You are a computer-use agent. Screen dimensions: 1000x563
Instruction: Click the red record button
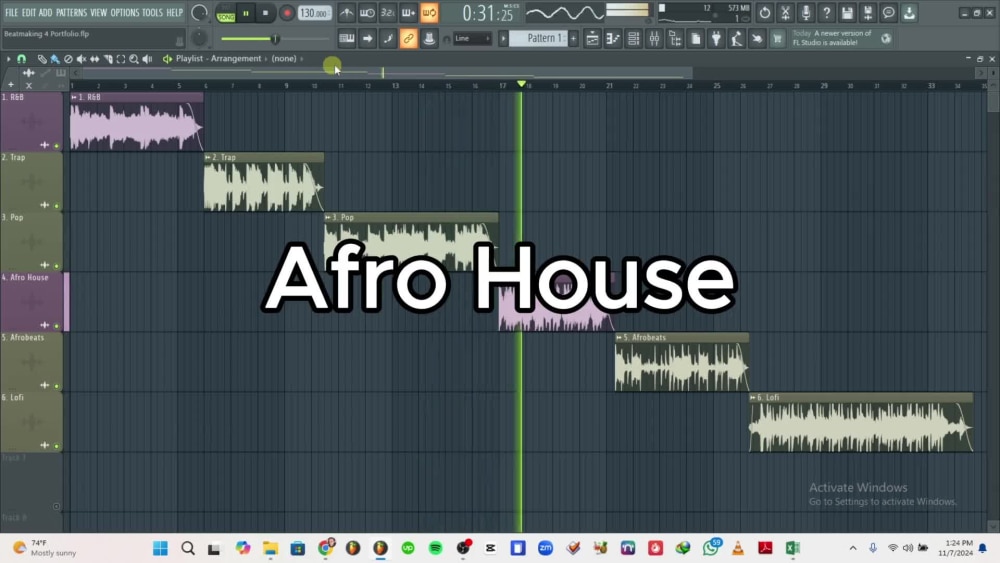(287, 13)
